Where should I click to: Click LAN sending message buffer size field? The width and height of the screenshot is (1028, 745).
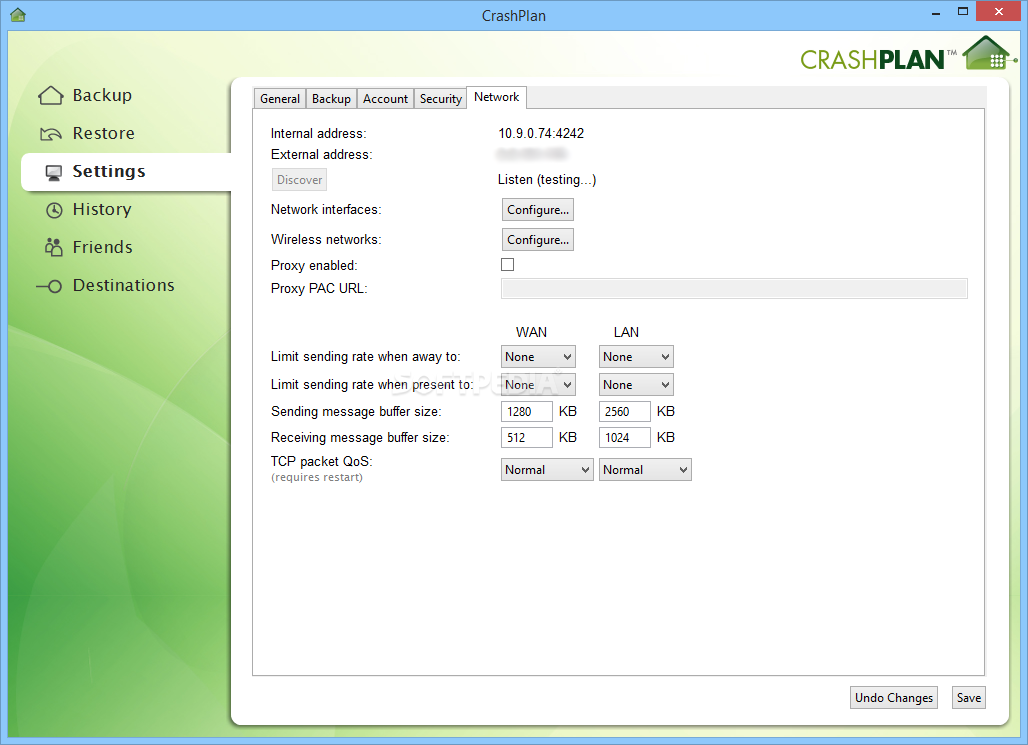coord(624,411)
